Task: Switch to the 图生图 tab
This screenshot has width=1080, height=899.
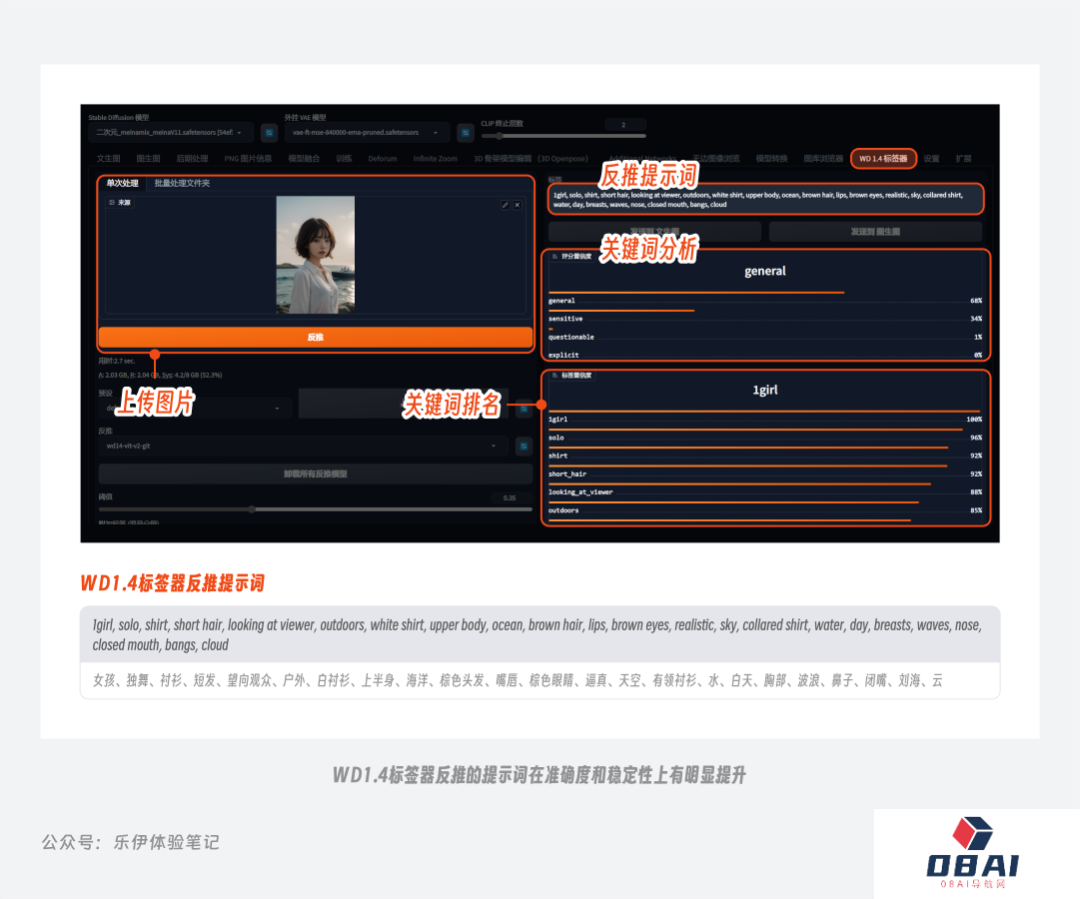Action: point(148,158)
